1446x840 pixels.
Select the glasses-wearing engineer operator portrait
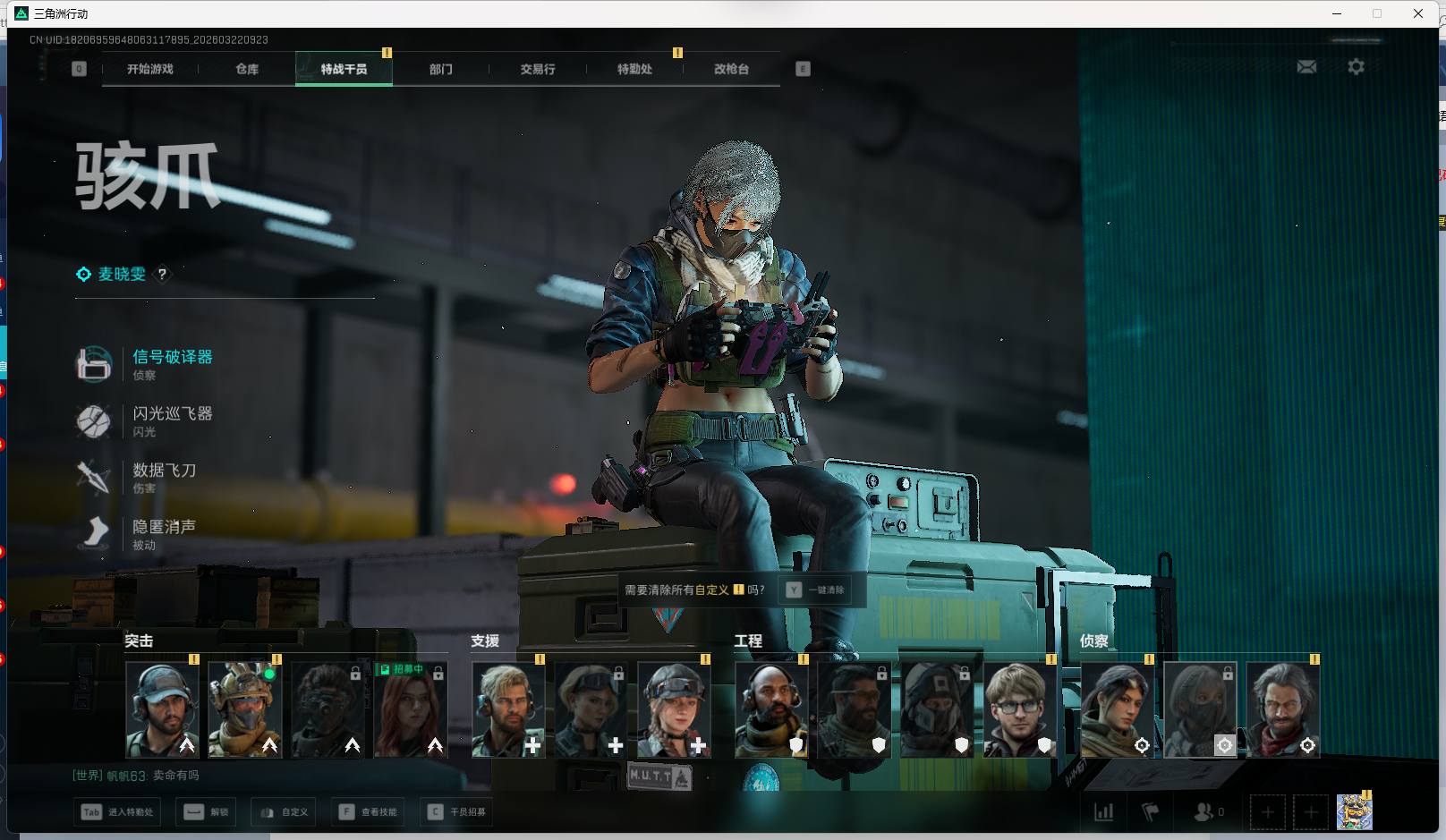click(1018, 710)
